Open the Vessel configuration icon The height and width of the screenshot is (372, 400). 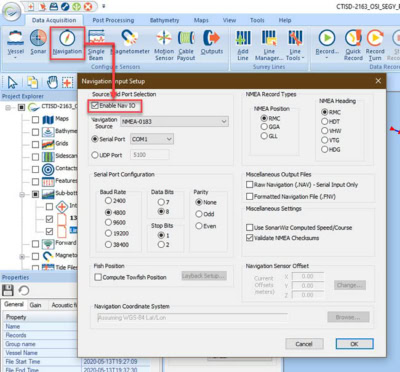15,37
